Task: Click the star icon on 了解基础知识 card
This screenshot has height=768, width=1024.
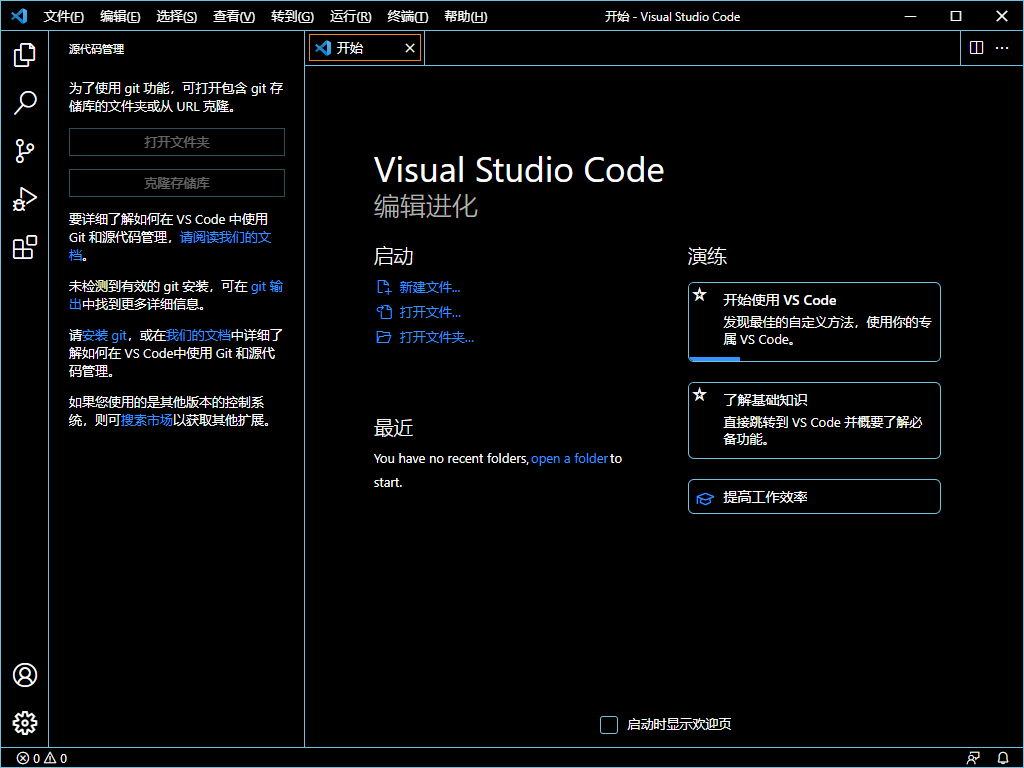Action: click(x=699, y=394)
